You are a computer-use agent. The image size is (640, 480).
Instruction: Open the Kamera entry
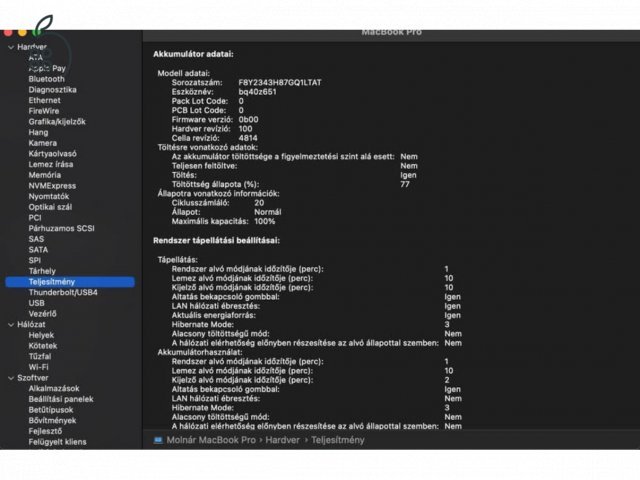pos(42,143)
